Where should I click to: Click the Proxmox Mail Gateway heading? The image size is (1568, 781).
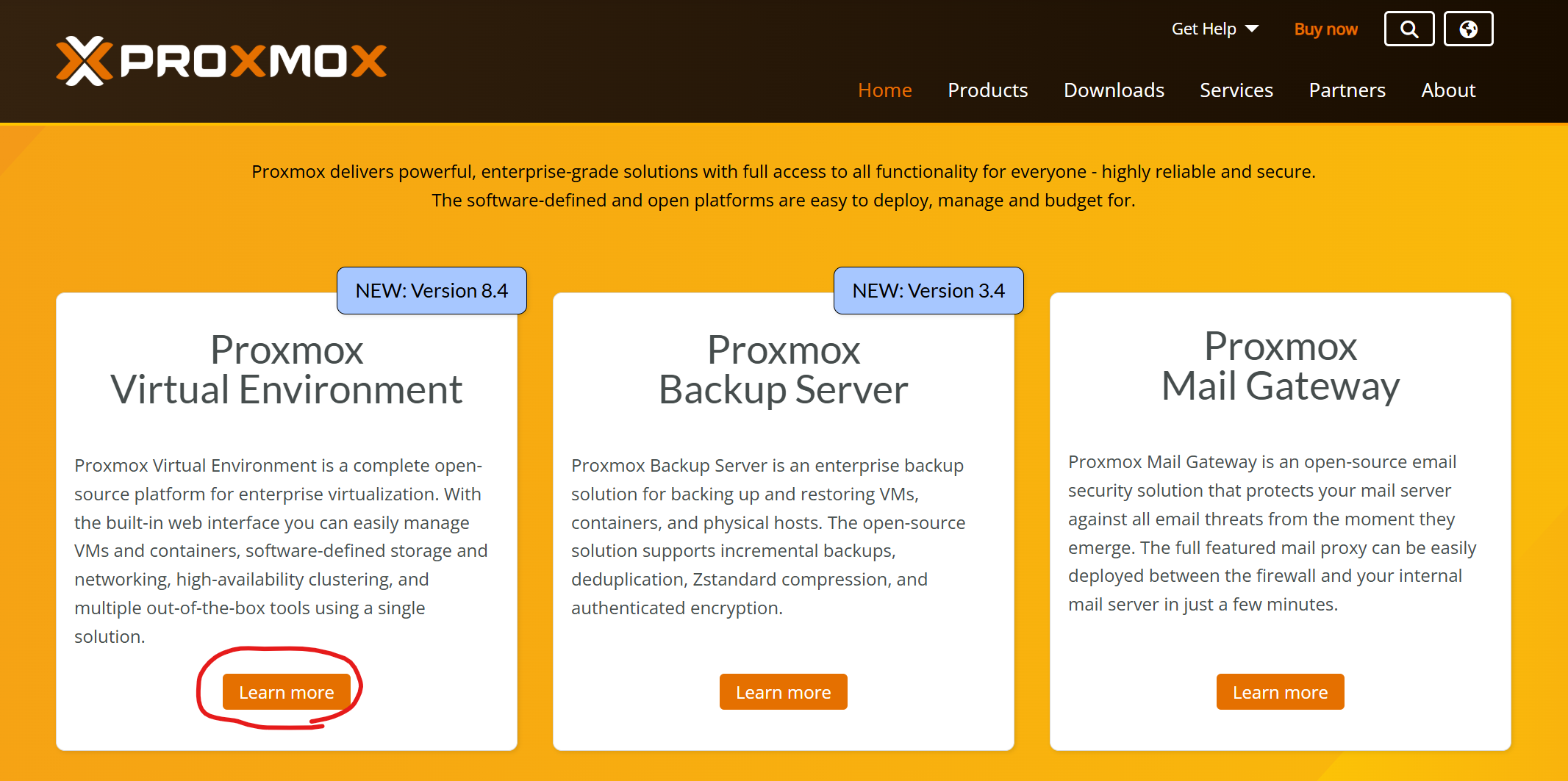click(1281, 366)
